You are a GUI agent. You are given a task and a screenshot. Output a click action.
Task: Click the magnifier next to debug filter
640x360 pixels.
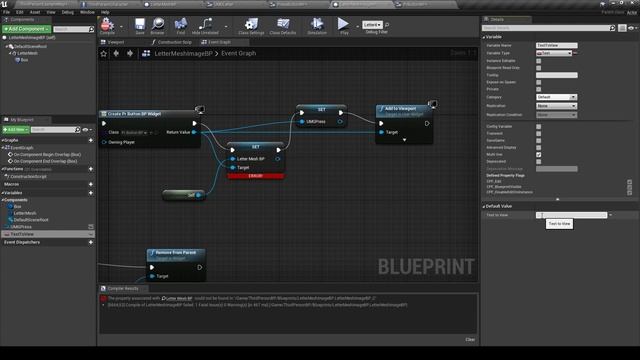[x=387, y=25]
